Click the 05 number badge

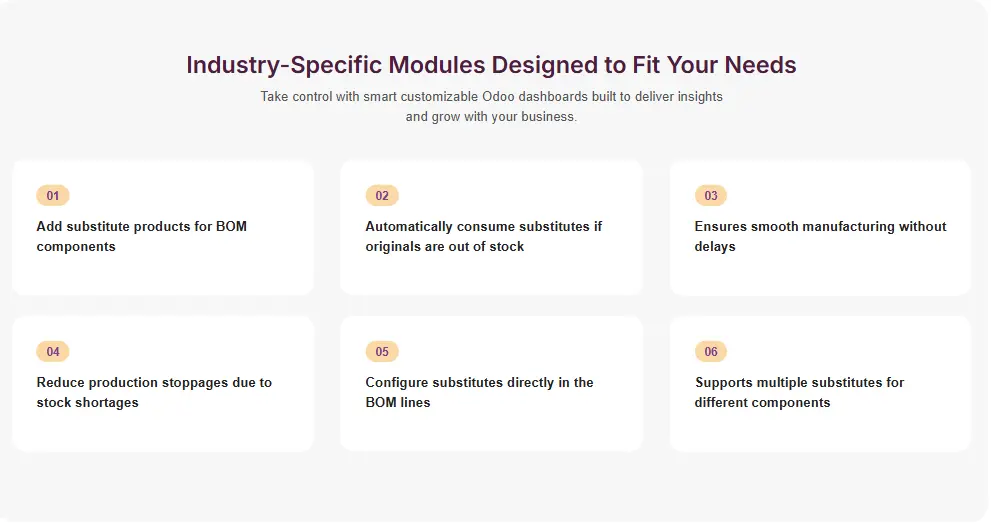pyautogui.click(x=382, y=351)
